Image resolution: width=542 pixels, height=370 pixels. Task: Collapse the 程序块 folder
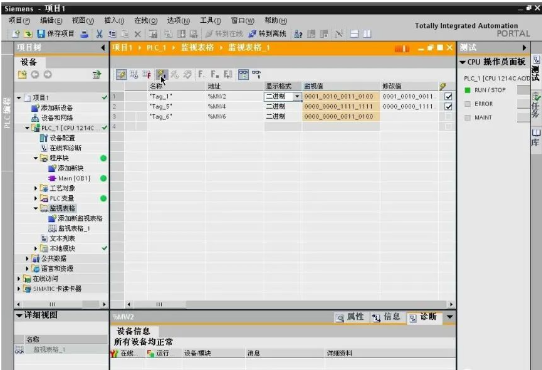pos(36,158)
